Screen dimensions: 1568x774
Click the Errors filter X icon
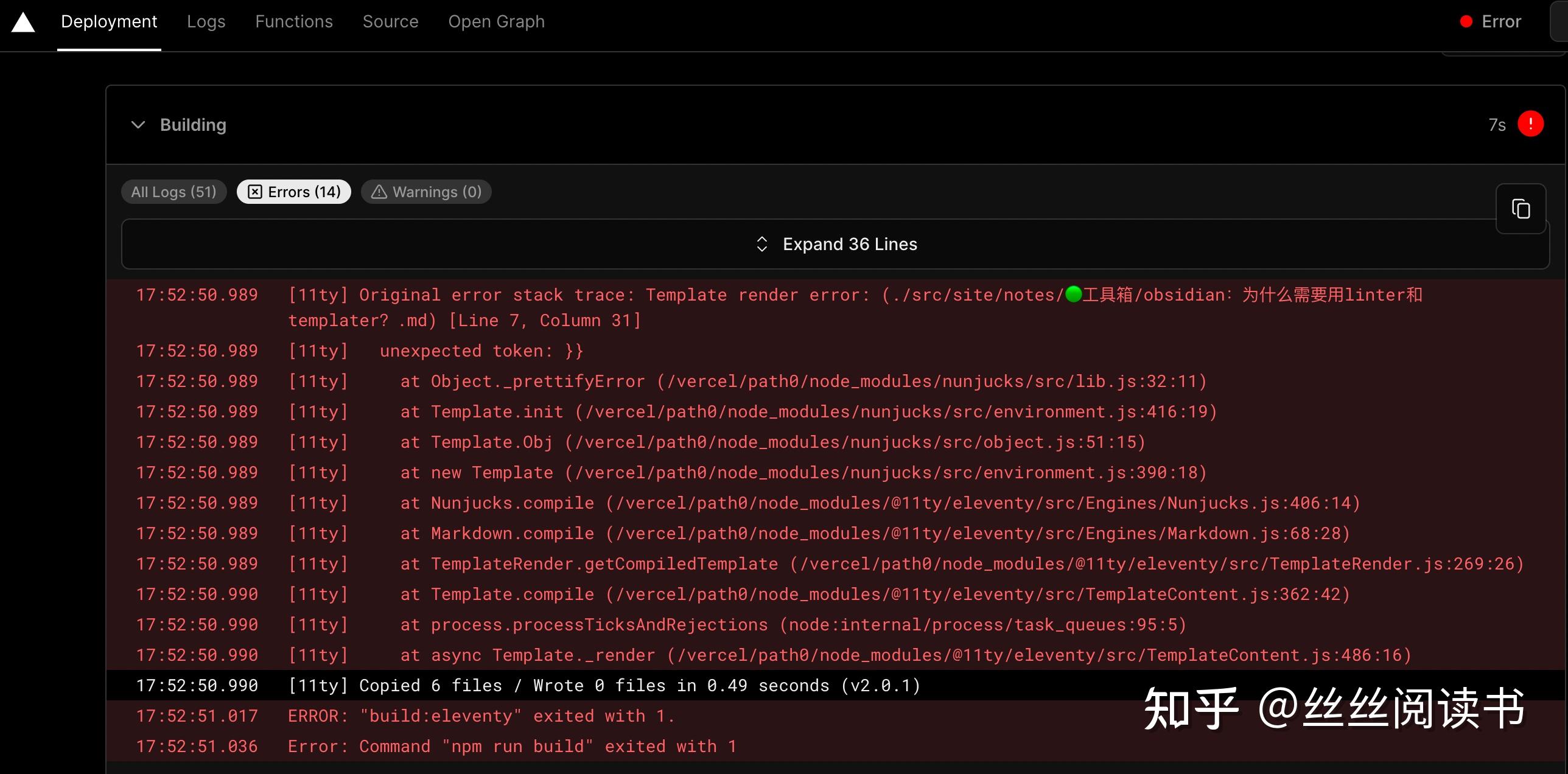pyautogui.click(x=255, y=192)
